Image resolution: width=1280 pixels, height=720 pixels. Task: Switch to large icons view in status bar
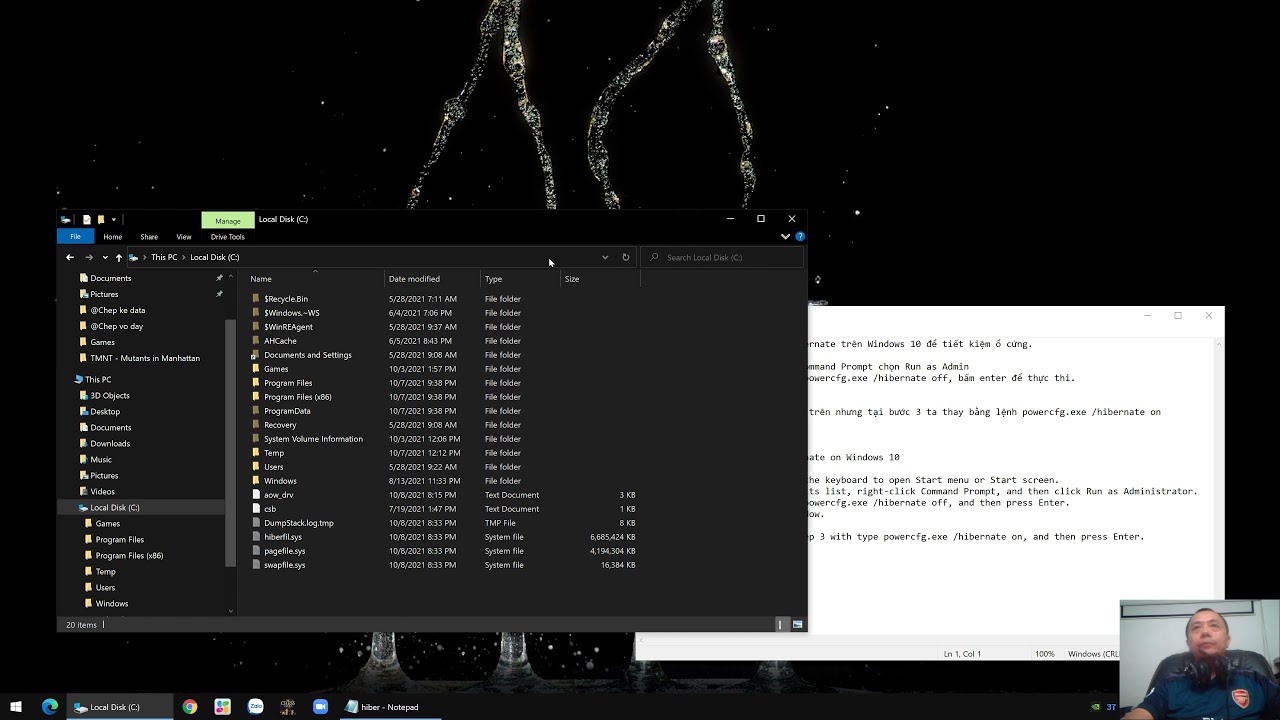click(797, 625)
